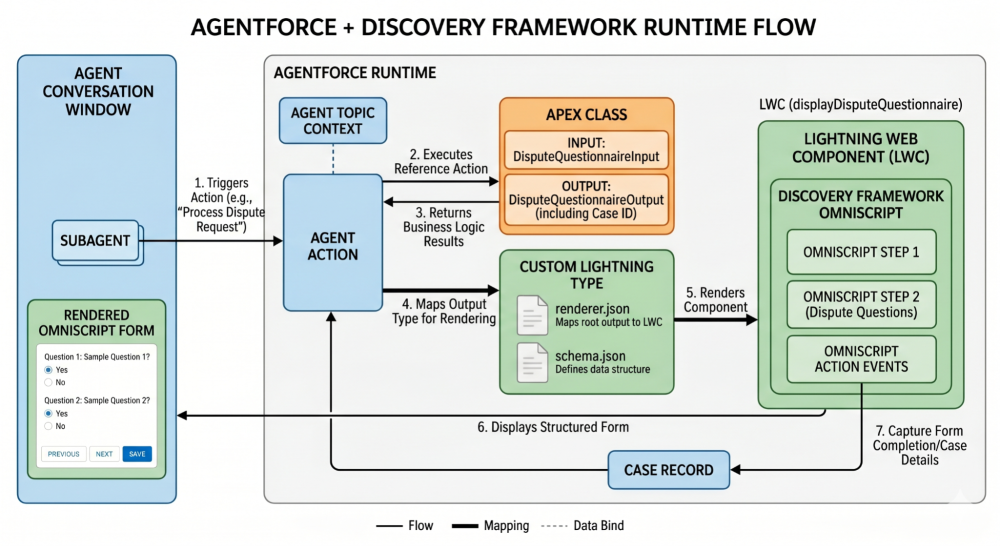1000x546 pixels.
Task: Click RENDERED OMNISCRIPT FORM heading
Action: tap(96, 323)
